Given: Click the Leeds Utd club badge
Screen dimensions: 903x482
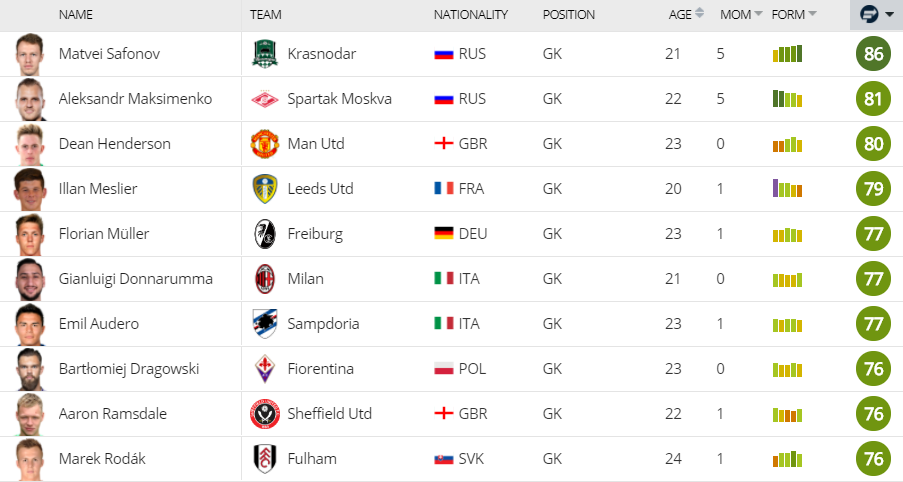Looking at the screenshot, I should click(262, 189).
